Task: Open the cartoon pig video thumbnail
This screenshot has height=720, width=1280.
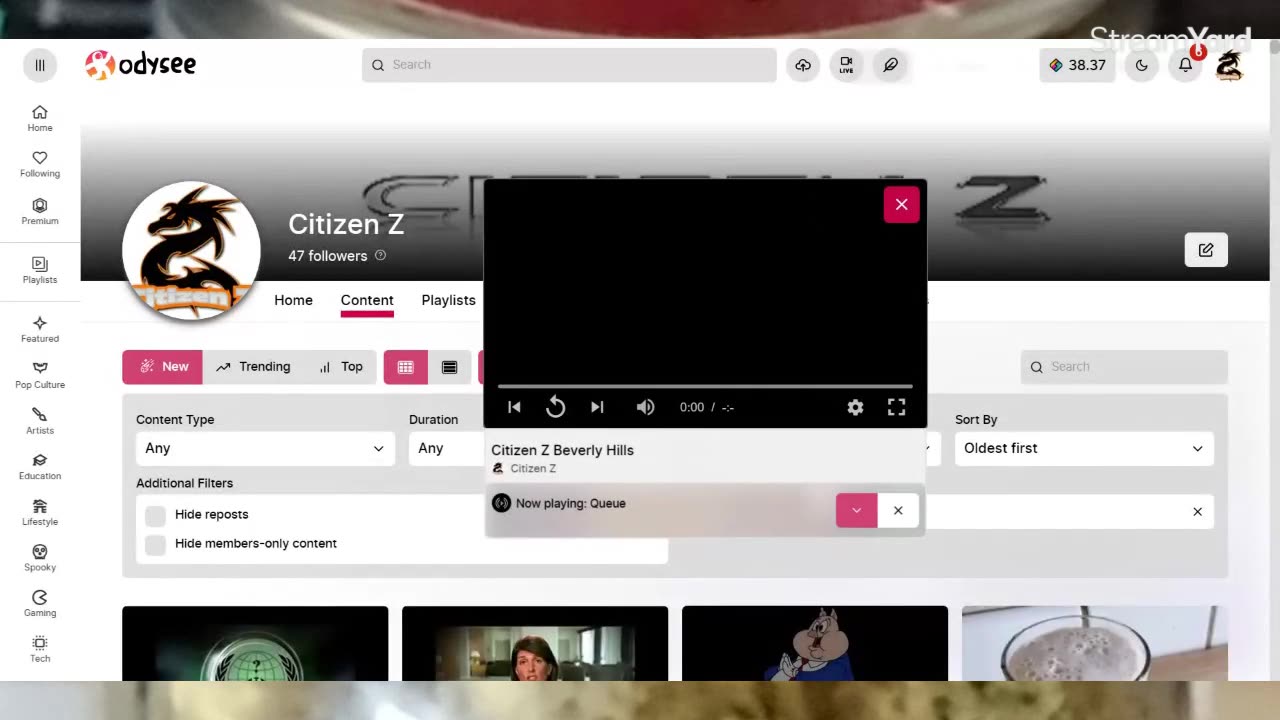Action: click(x=815, y=643)
